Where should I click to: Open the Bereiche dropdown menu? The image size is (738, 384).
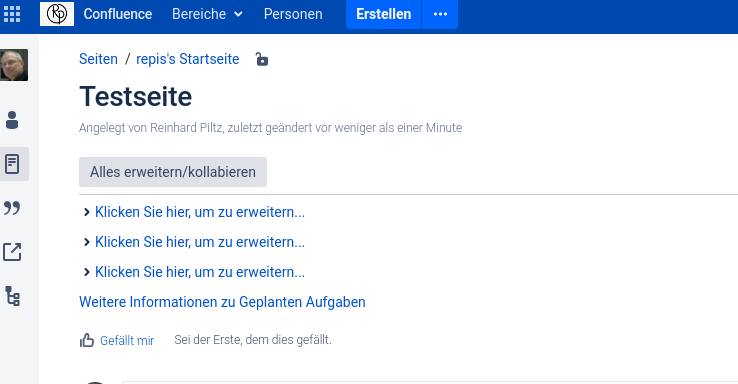click(207, 14)
